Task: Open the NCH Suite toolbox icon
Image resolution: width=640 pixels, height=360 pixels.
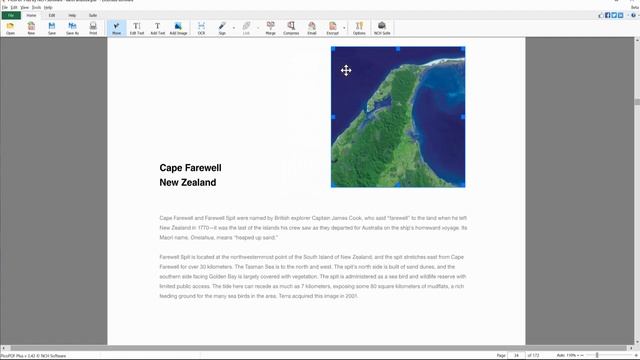Action: 382,28
